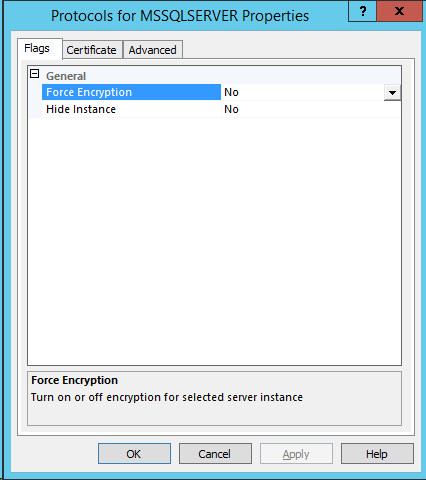Cancel the properties dialog

pos(215,454)
